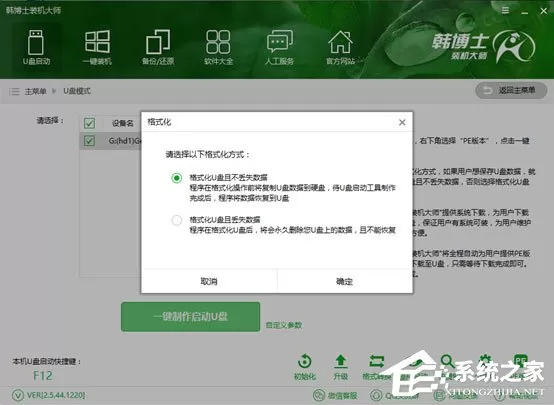Go to the 软件大全 tab
The image size is (554, 405).
(218, 48)
